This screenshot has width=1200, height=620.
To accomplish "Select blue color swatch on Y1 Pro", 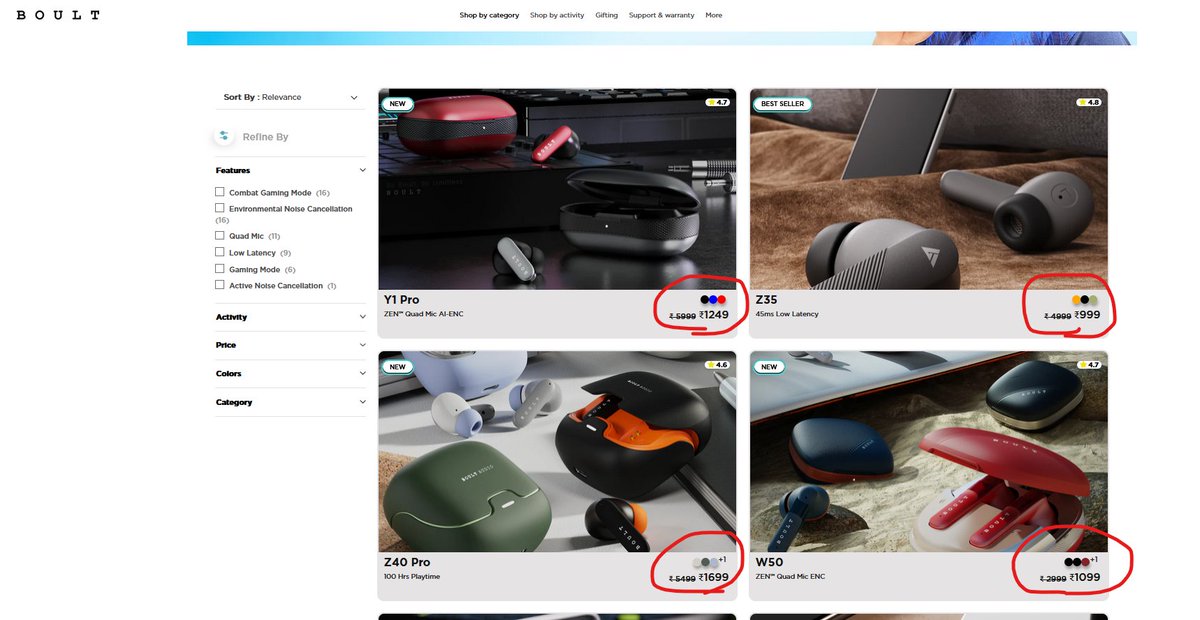I will 713,299.
